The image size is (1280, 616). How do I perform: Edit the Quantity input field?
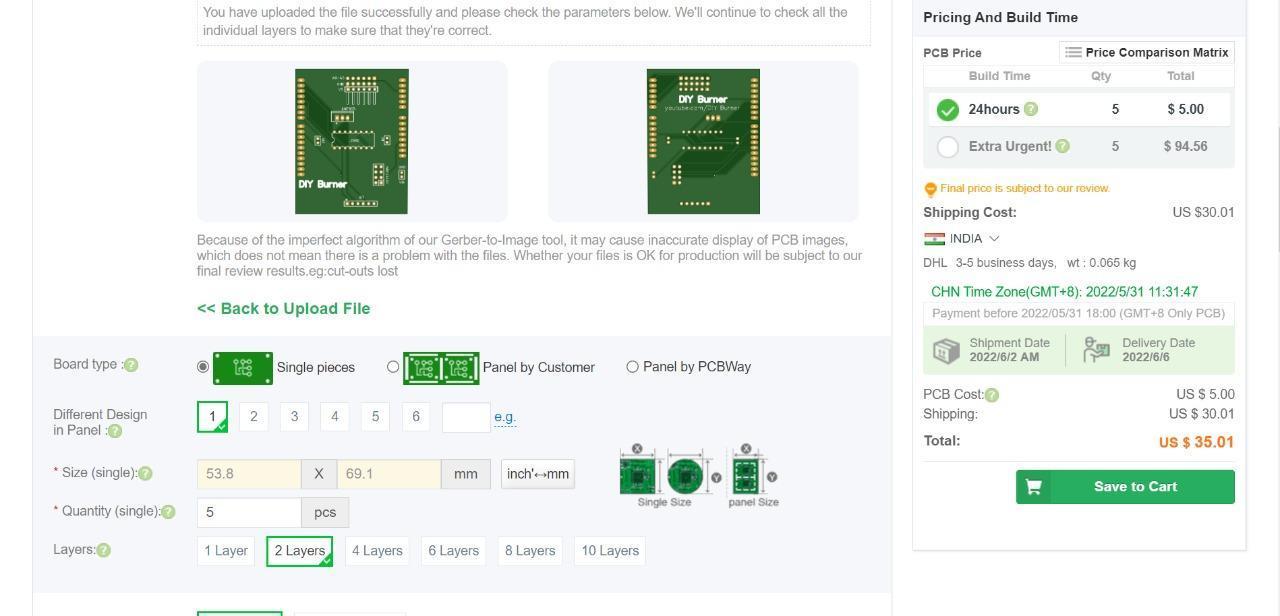(248, 511)
